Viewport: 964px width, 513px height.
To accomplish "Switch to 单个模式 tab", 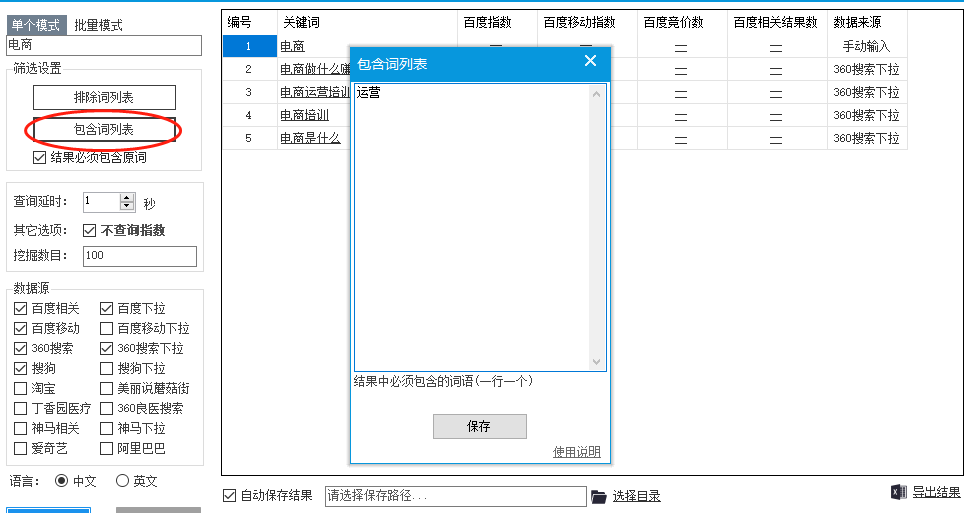I will 35,25.
